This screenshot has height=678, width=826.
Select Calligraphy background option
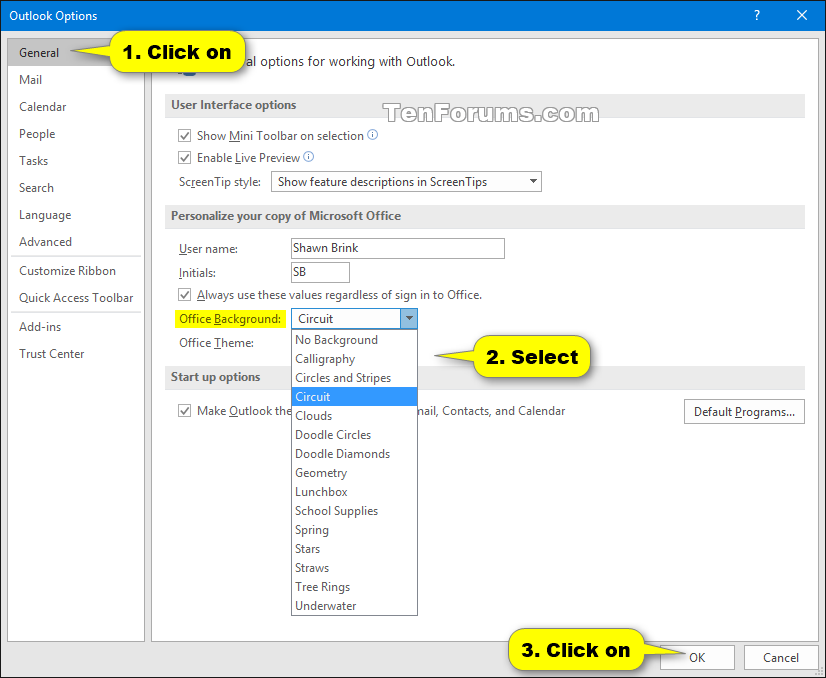pos(354,359)
